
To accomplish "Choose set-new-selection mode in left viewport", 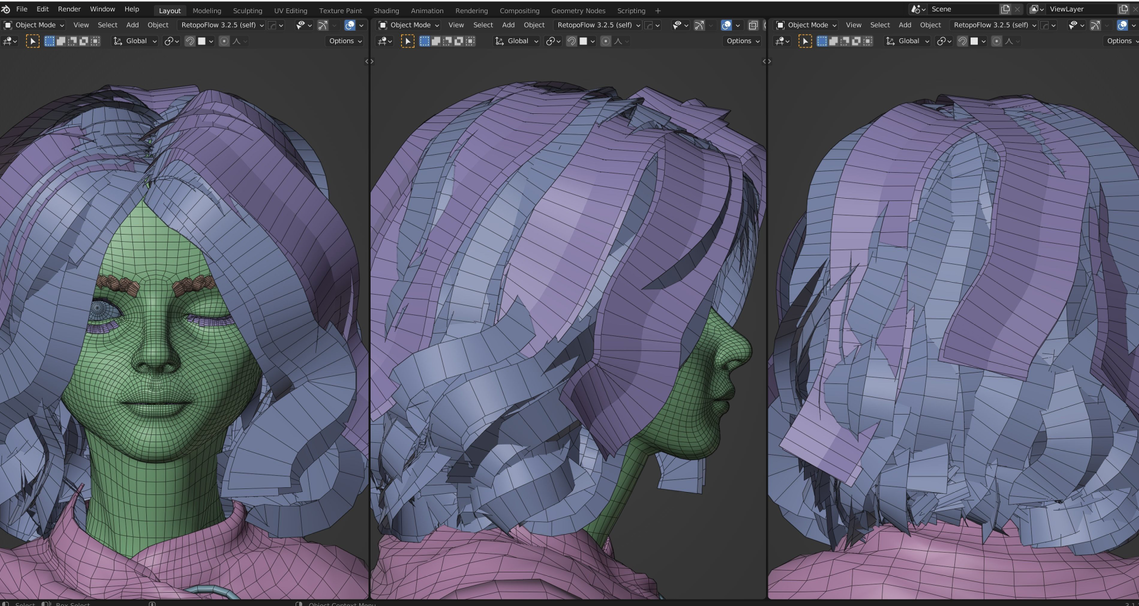I will click(49, 41).
